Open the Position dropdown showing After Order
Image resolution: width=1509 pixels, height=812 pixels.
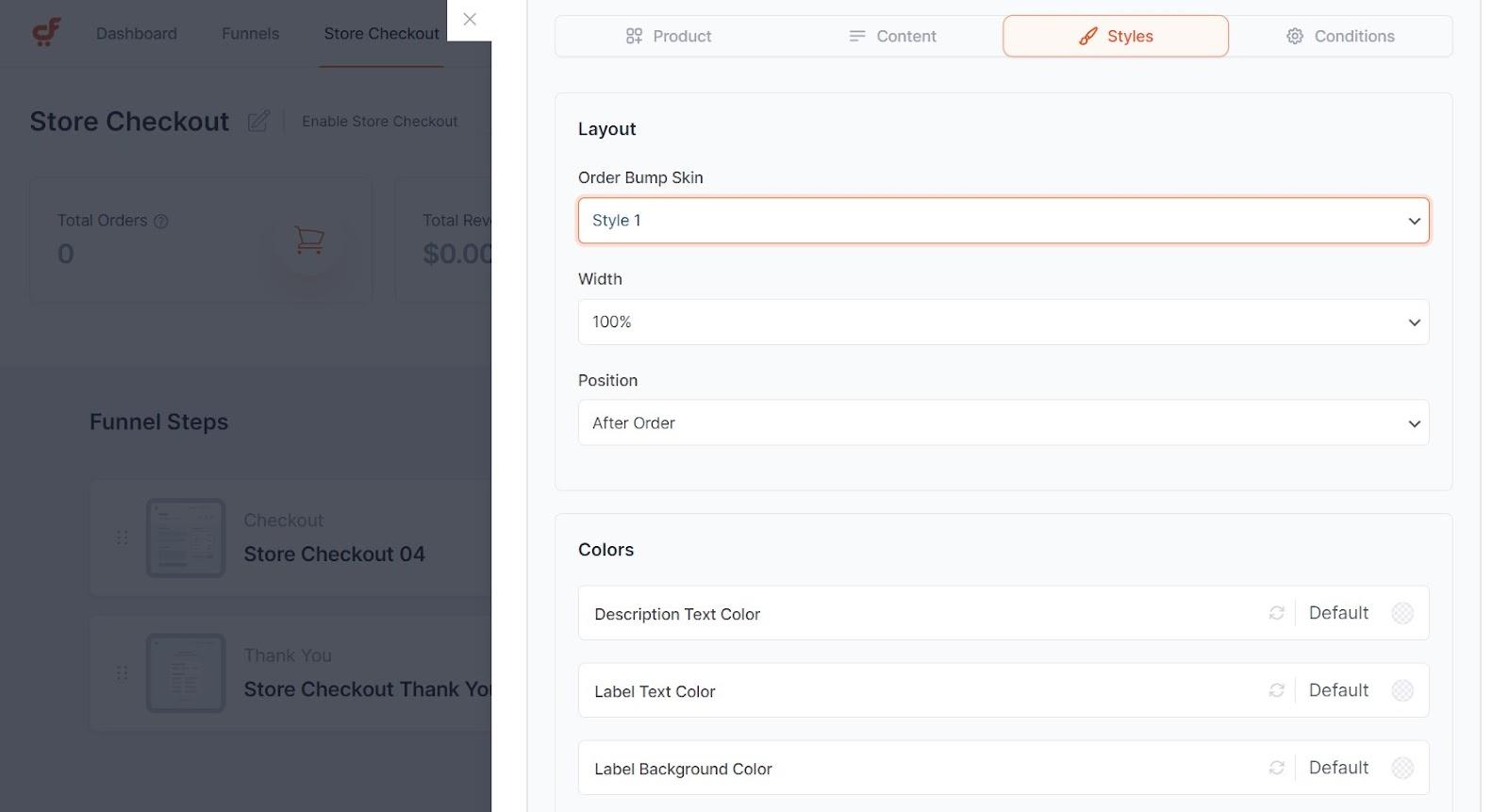click(1003, 423)
